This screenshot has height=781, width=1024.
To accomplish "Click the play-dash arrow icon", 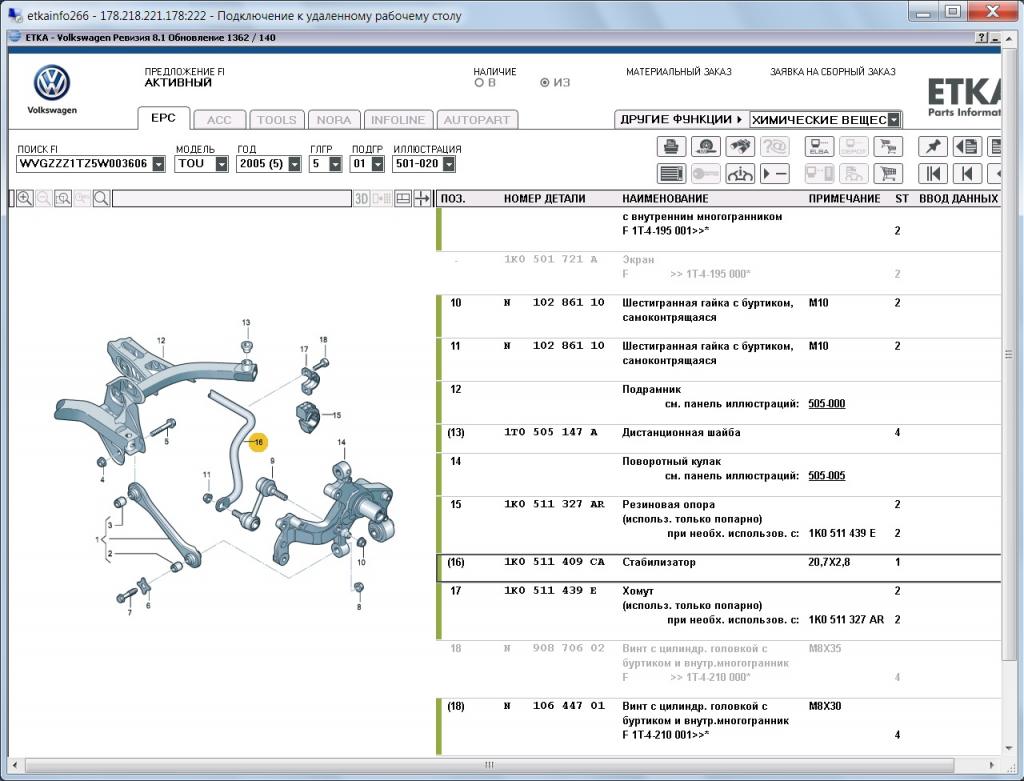I will pyautogui.click(x=775, y=174).
